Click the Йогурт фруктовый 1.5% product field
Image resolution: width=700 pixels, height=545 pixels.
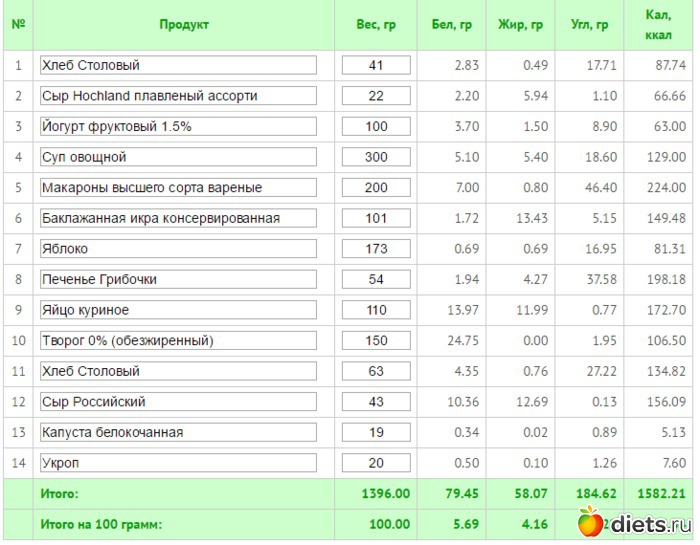point(178,127)
